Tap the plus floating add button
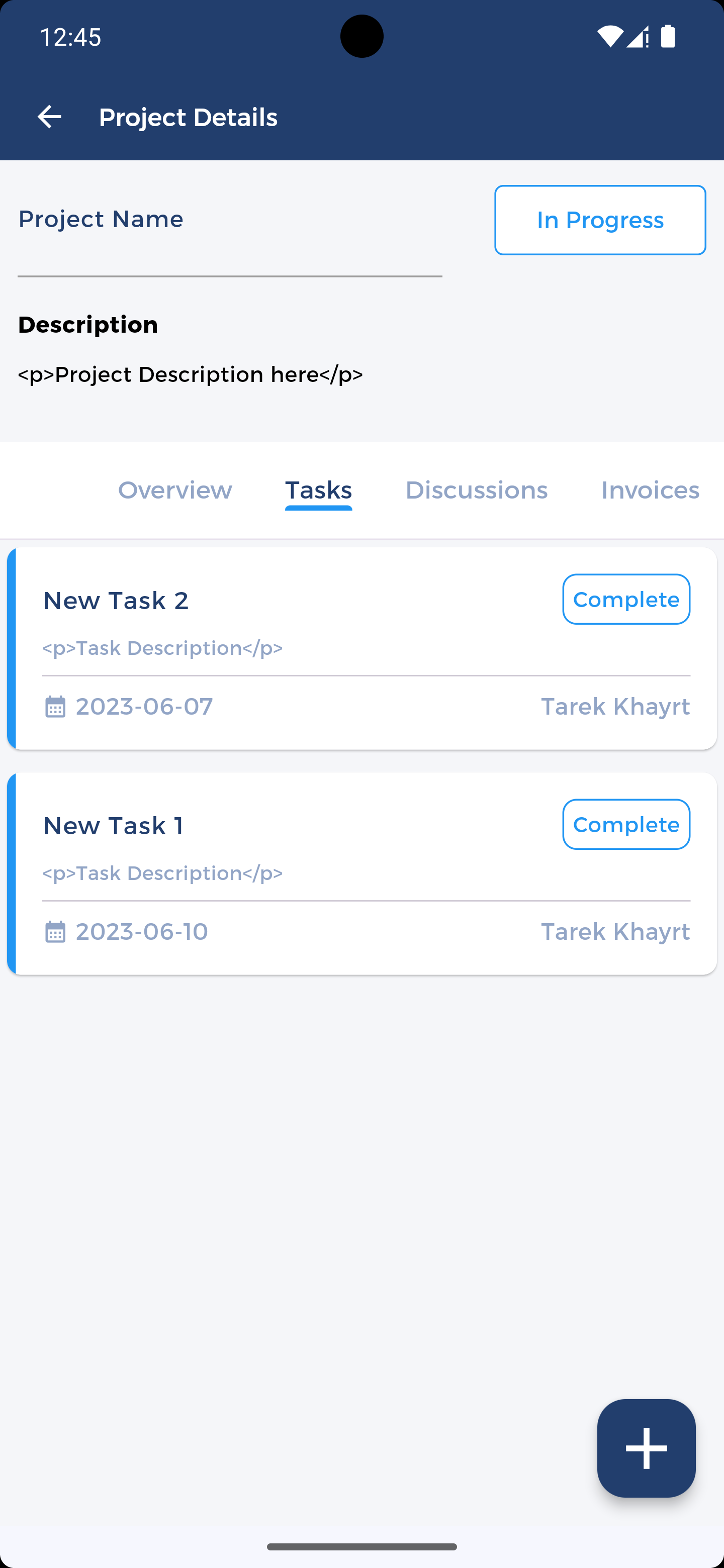 [646, 1448]
